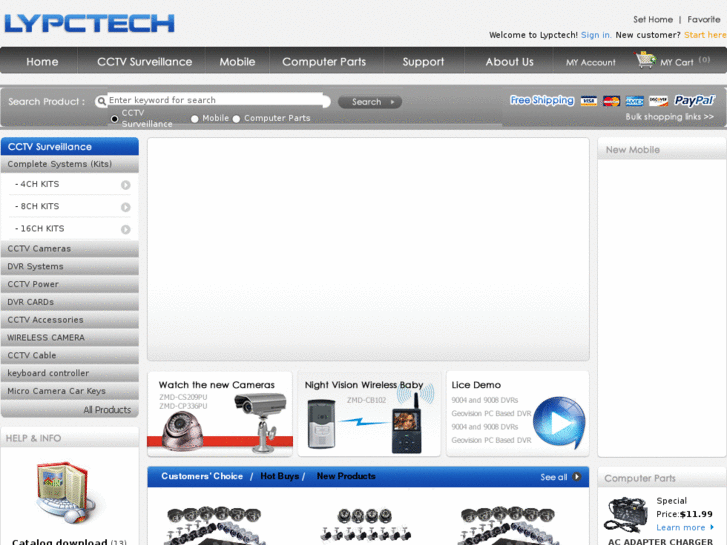Expand the 16CH KITS arrow
Screen dimensions: 727x545
tap(126, 230)
